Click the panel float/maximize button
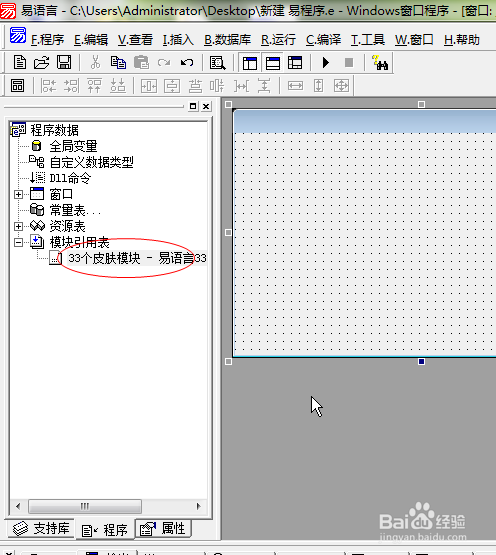 coord(193,106)
